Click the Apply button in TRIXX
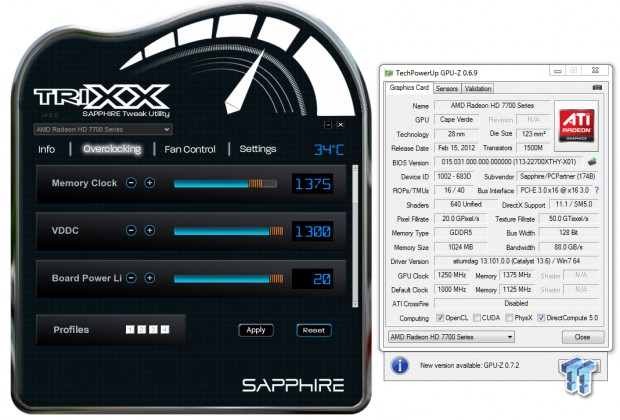620x420 pixels. (256, 330)
